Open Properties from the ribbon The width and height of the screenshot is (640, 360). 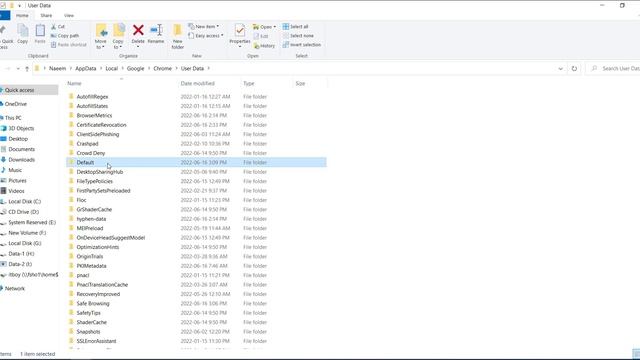coord(240,36)
